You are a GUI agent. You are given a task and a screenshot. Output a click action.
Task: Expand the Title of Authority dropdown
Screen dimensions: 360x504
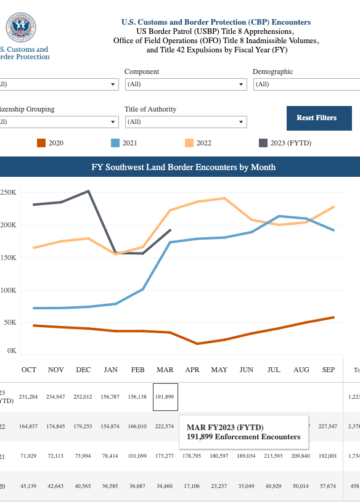tap(186, 122)
